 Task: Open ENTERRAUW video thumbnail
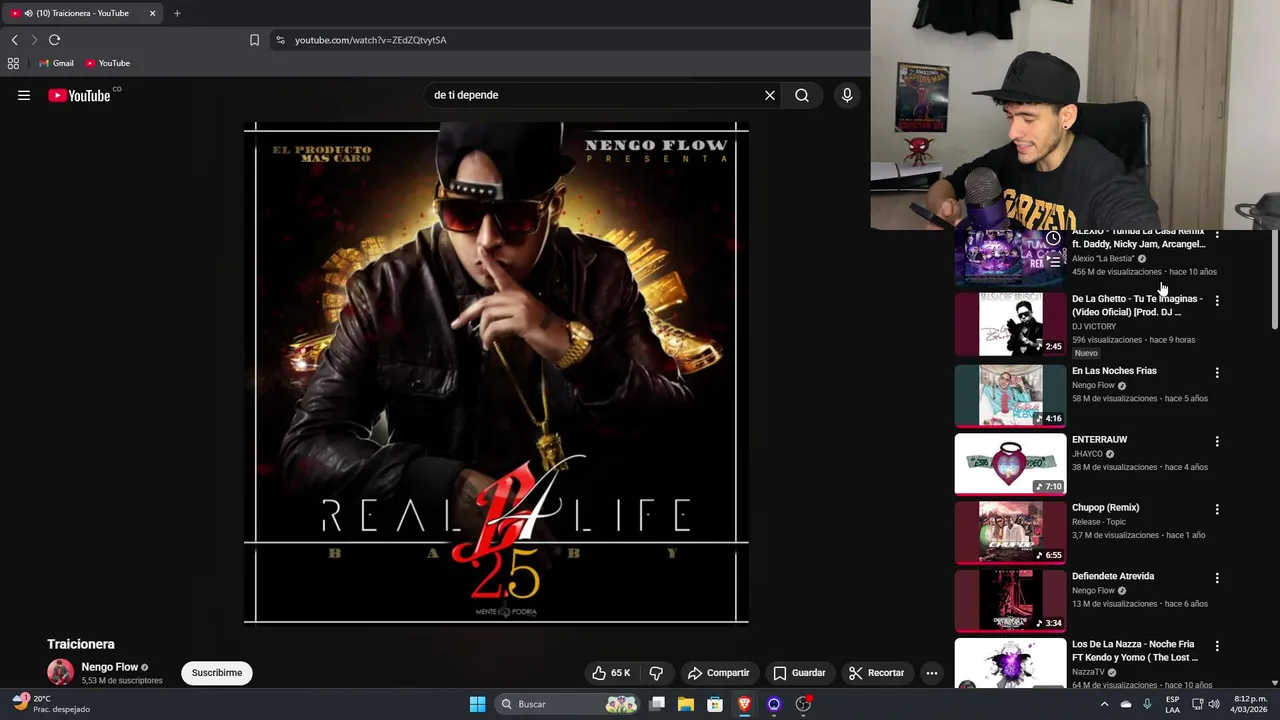pos(1010,464)
